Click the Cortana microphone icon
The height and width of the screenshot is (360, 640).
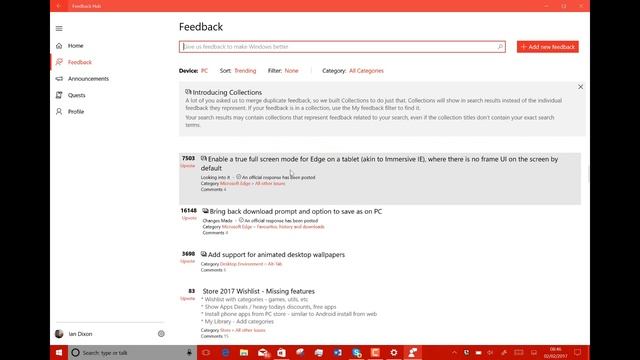point(189,353)
